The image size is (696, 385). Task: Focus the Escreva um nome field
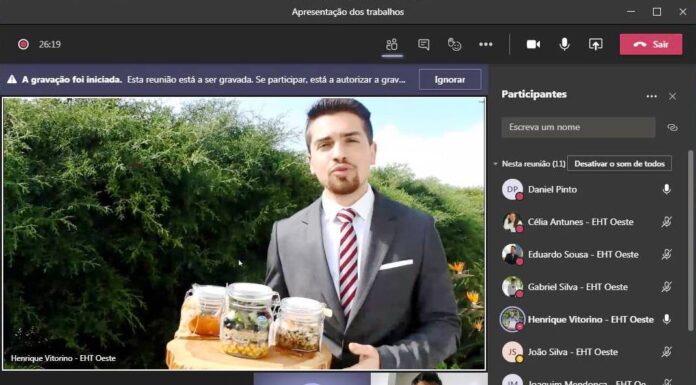tap(578, 127)
